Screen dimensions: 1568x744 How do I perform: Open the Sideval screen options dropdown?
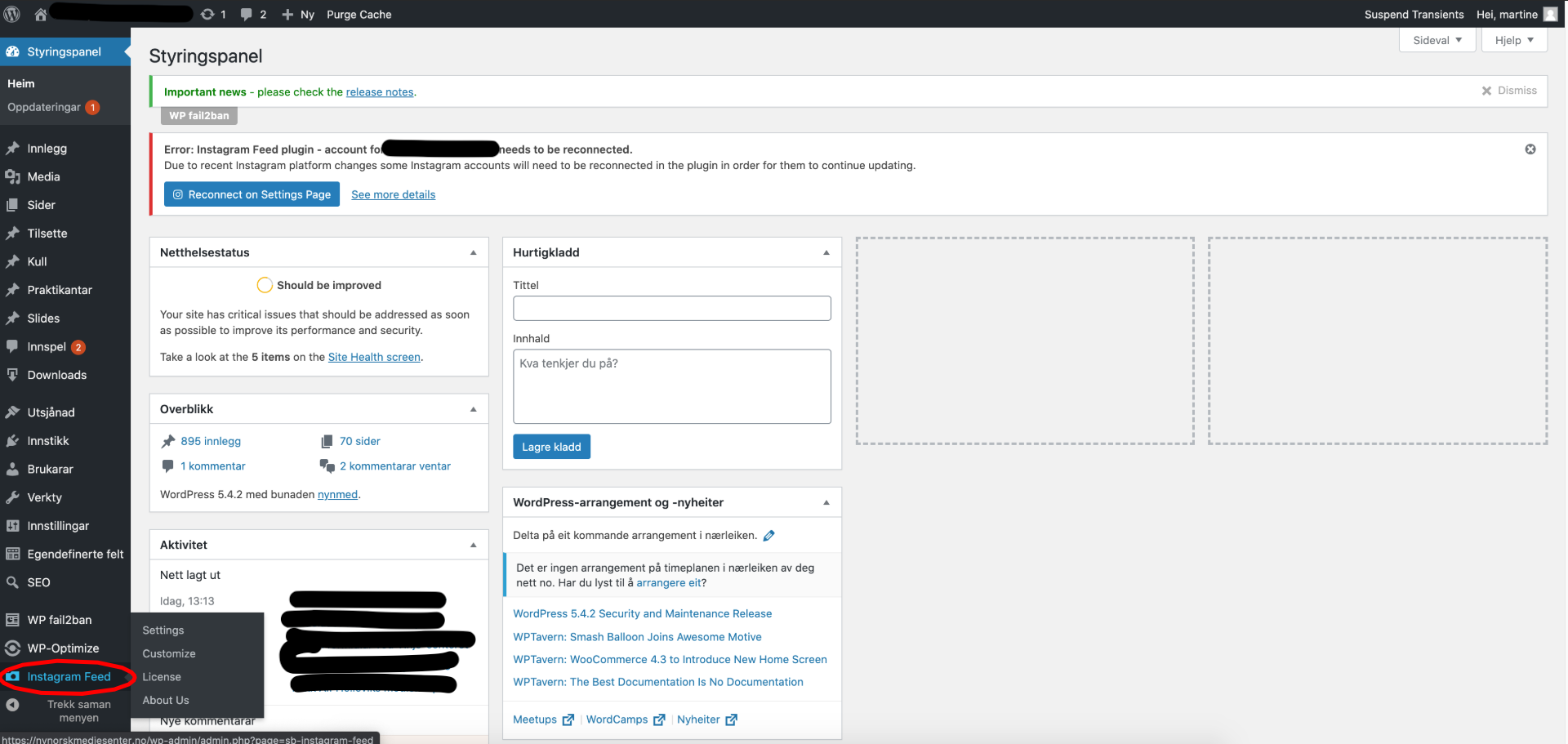click(x=1437, y=40)
